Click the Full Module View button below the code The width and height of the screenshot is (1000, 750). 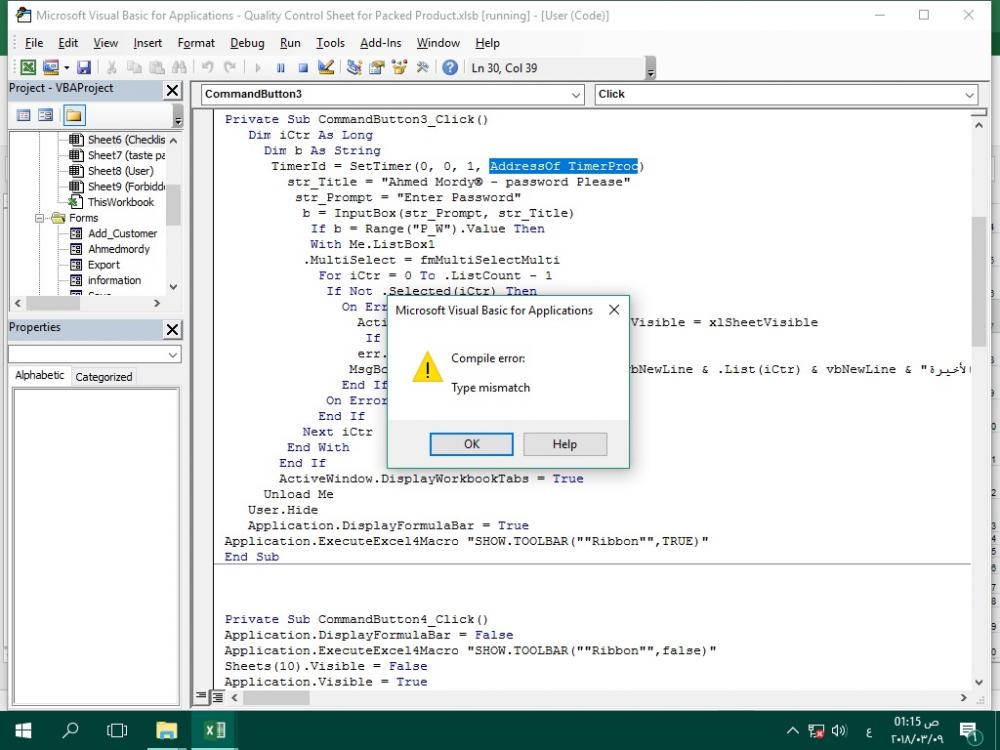(x=217, y=696)
